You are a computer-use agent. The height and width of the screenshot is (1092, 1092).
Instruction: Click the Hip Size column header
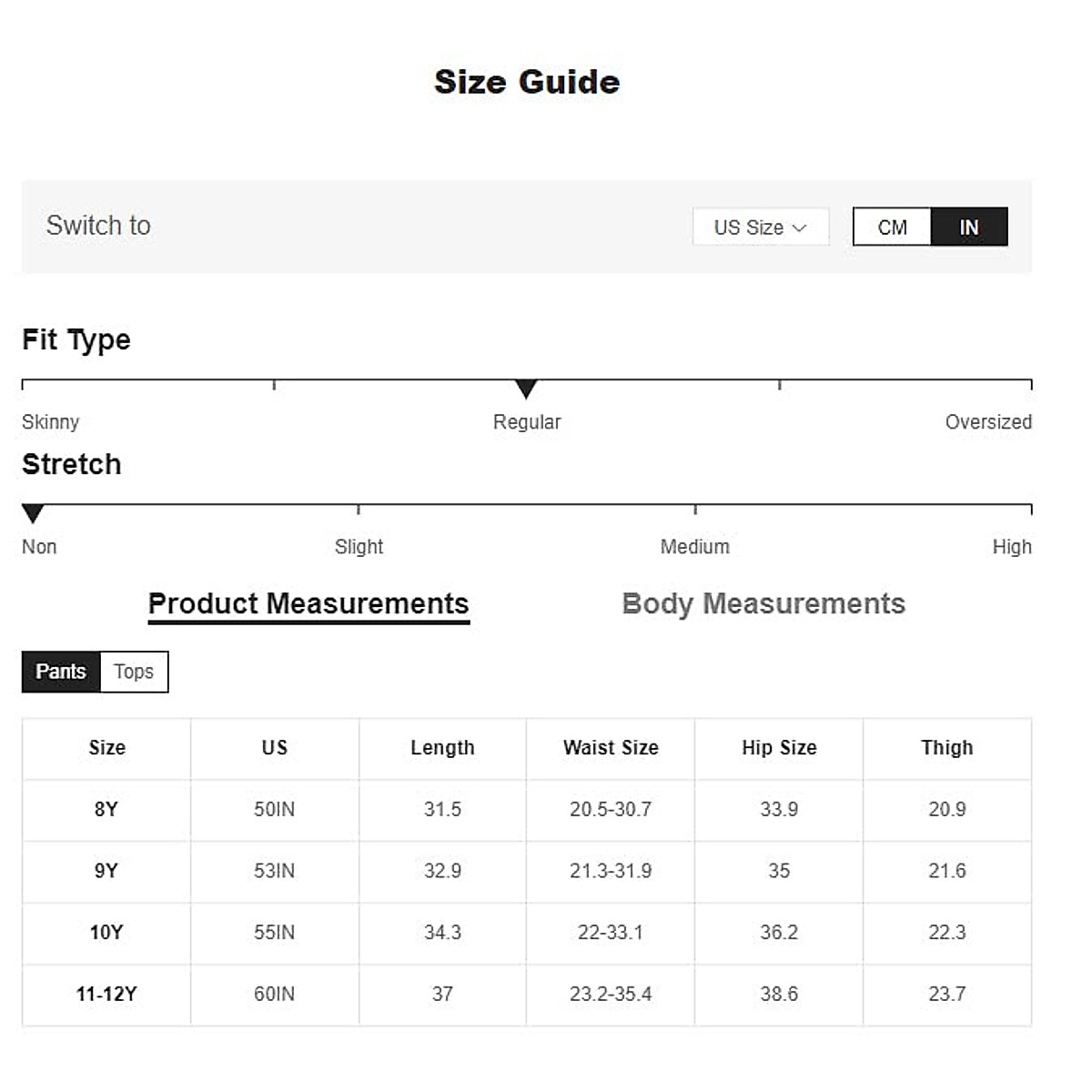779,748
